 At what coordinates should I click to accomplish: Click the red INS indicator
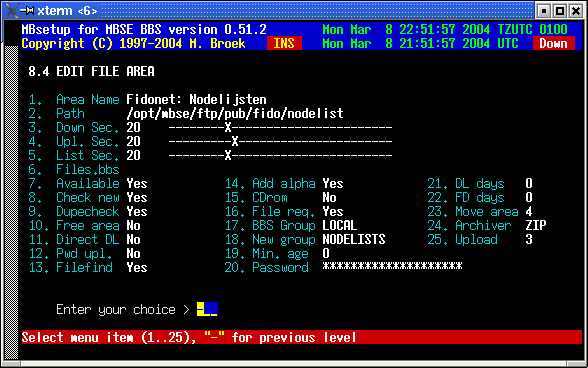284,44
